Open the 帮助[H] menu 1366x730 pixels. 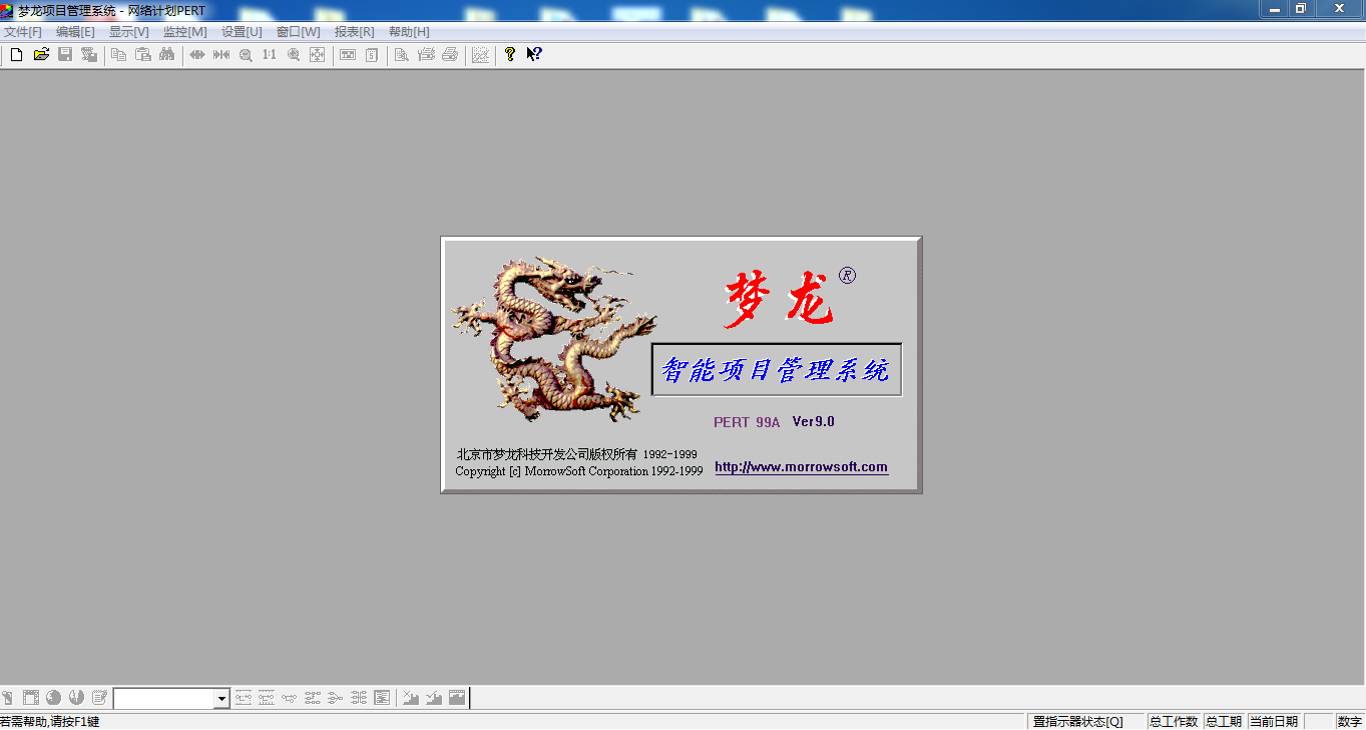coord(409,32)
